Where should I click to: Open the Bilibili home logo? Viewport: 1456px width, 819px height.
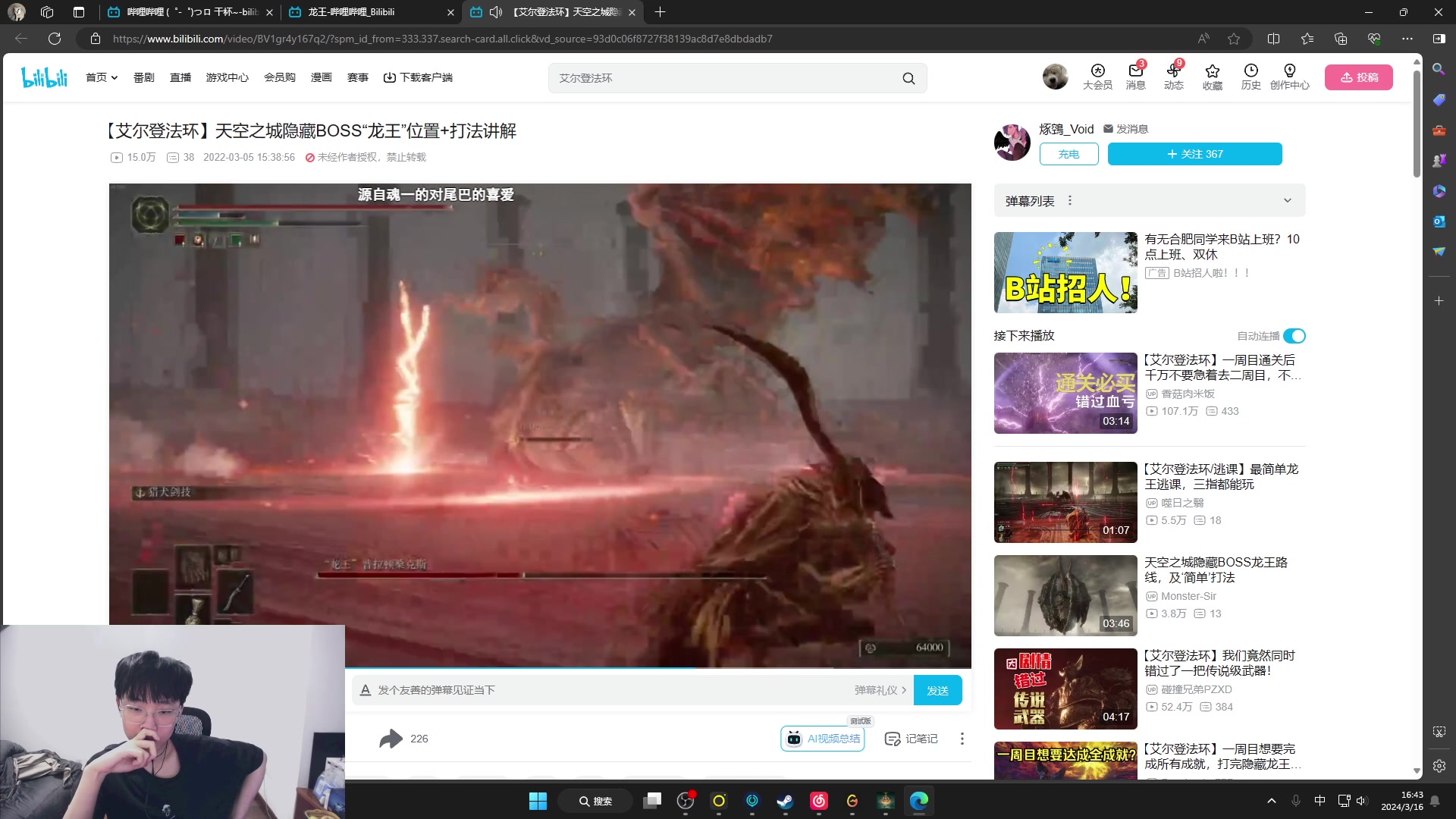pyautogui.click(x=45, y=77)
